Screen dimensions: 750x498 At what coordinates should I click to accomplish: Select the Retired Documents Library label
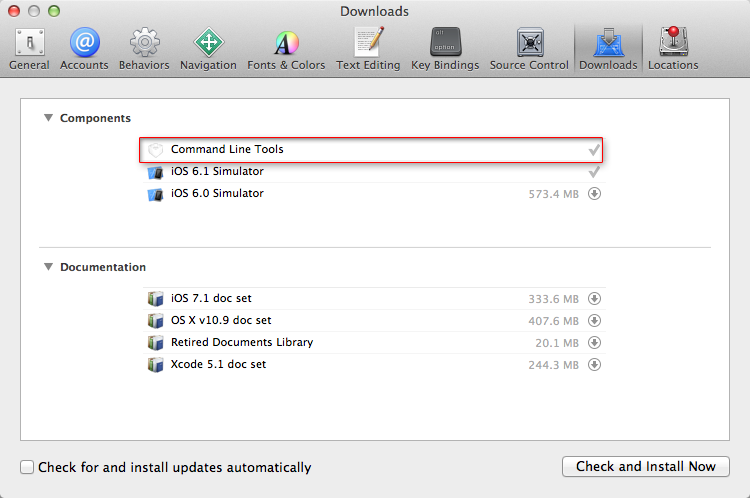242,342
